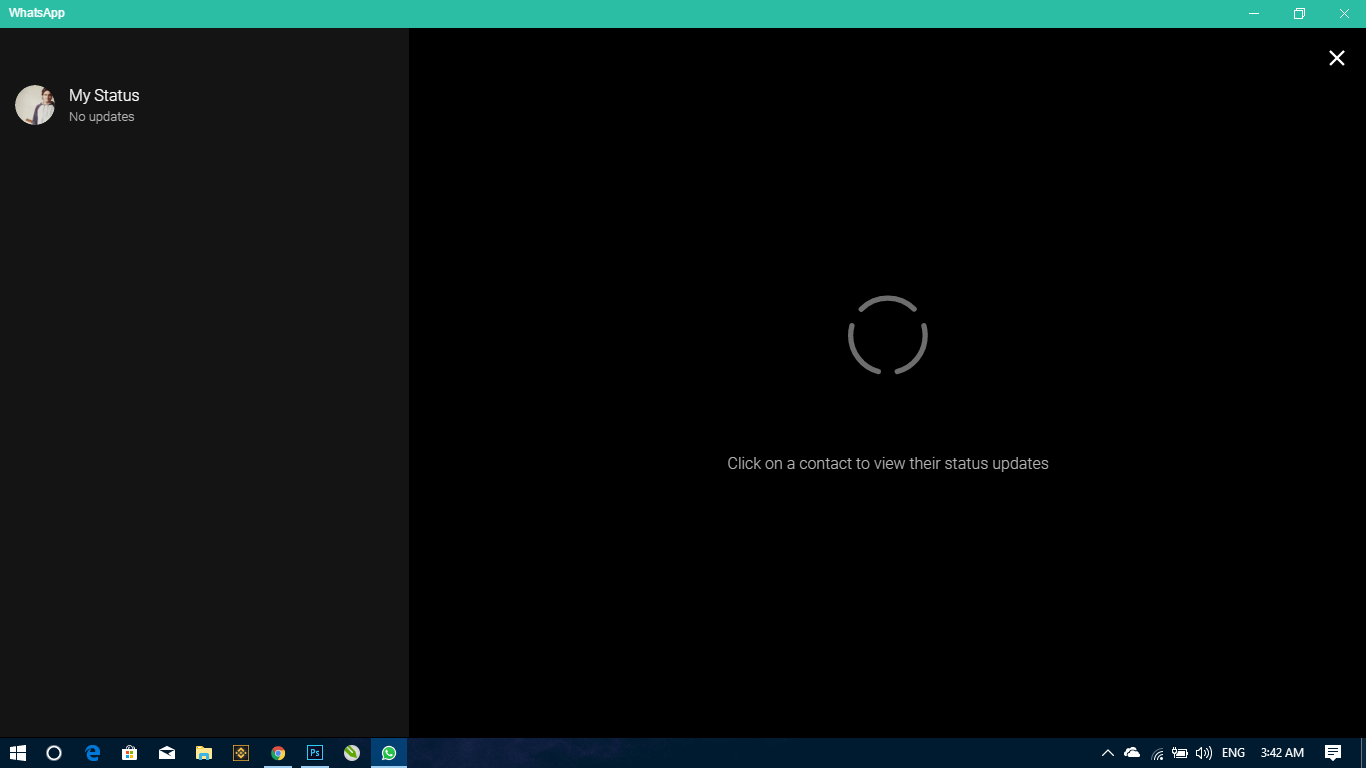1366x768 pixels.
Task: Launch File Explorer from the taskbar
Action: (204, 753)
